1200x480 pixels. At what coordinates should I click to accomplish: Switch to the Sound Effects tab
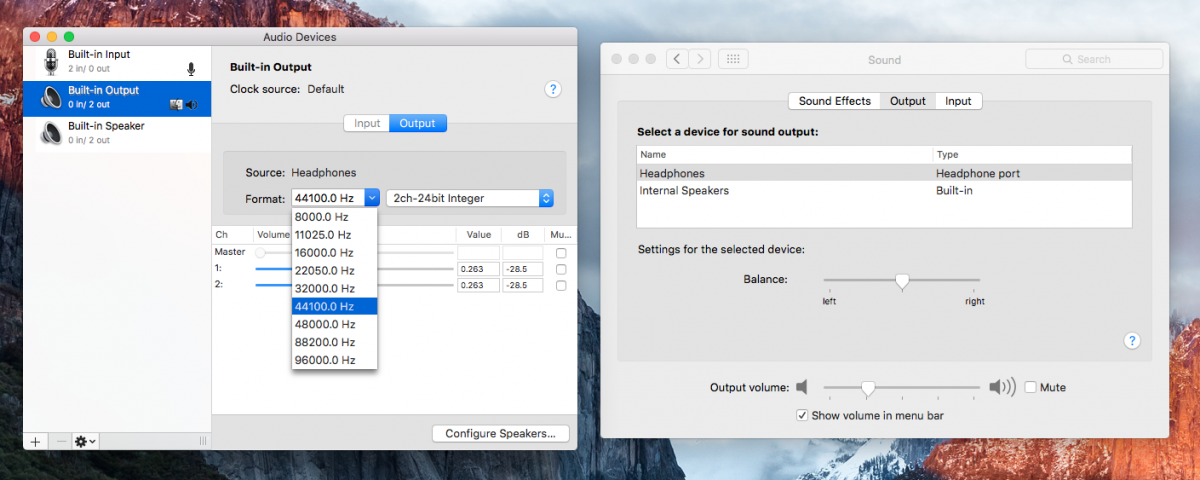coord(834,101)
